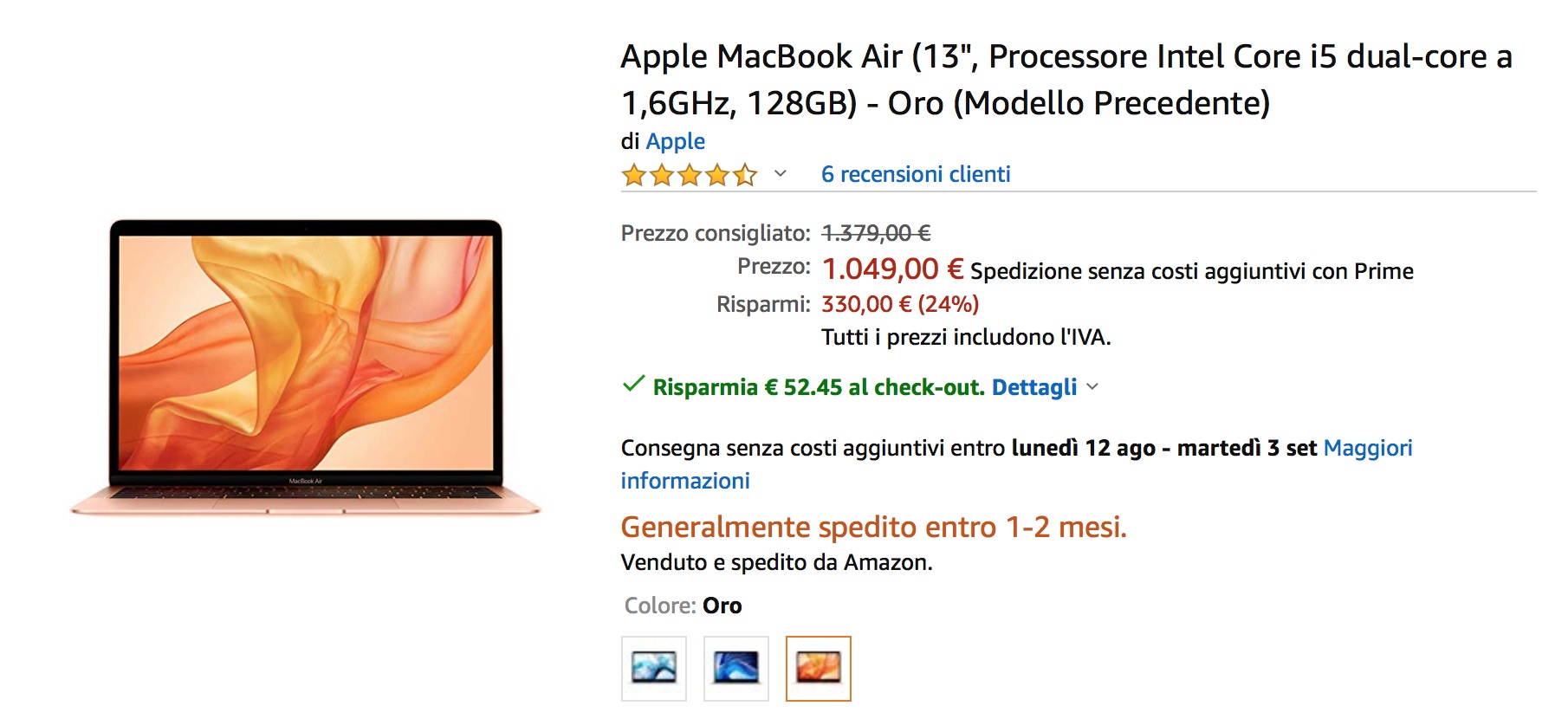Click the star rating icons
The image size is (1568, 719).
[x=689, y=176]
